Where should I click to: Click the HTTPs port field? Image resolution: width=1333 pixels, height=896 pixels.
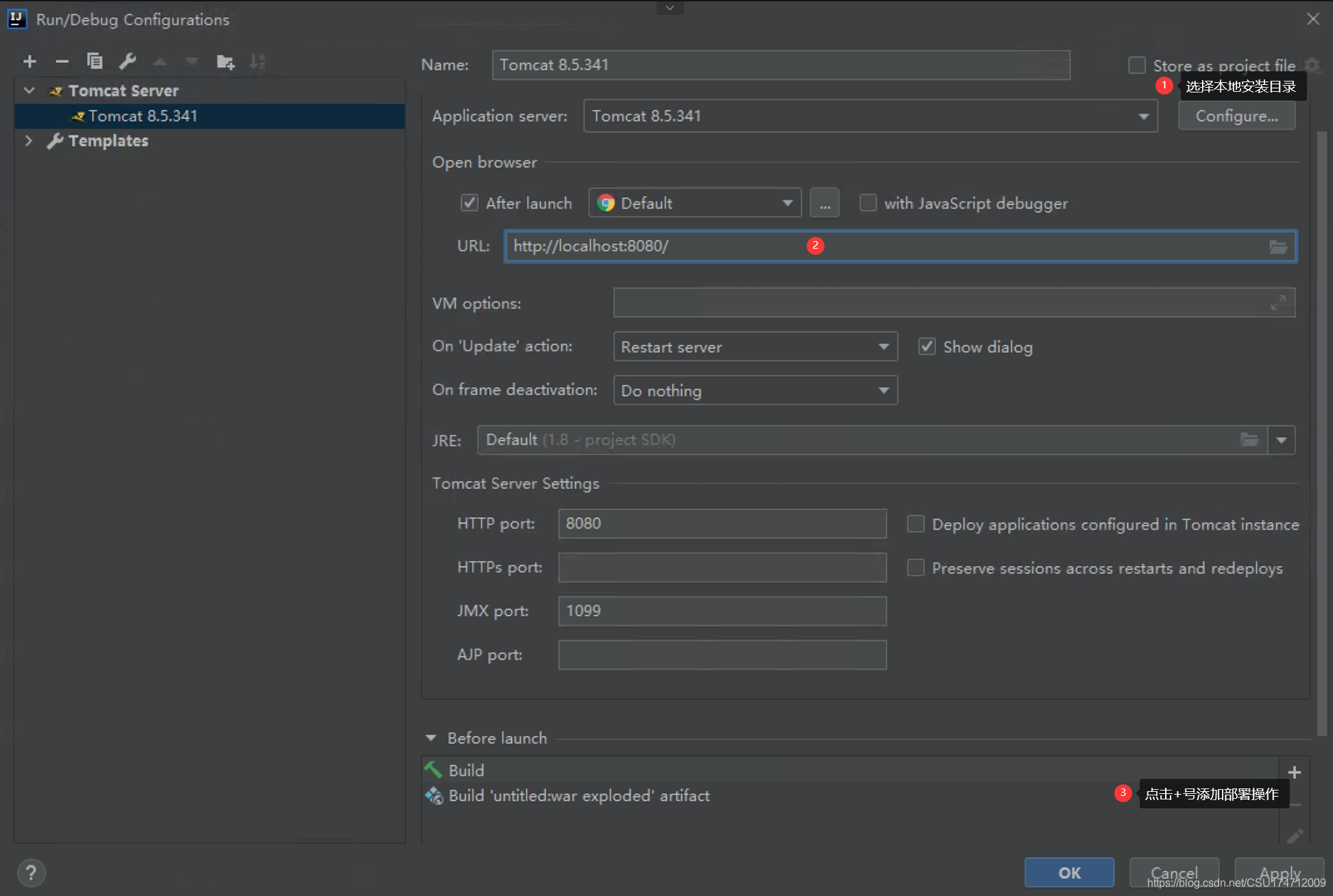pyautogui.click(x=722, y=567)
